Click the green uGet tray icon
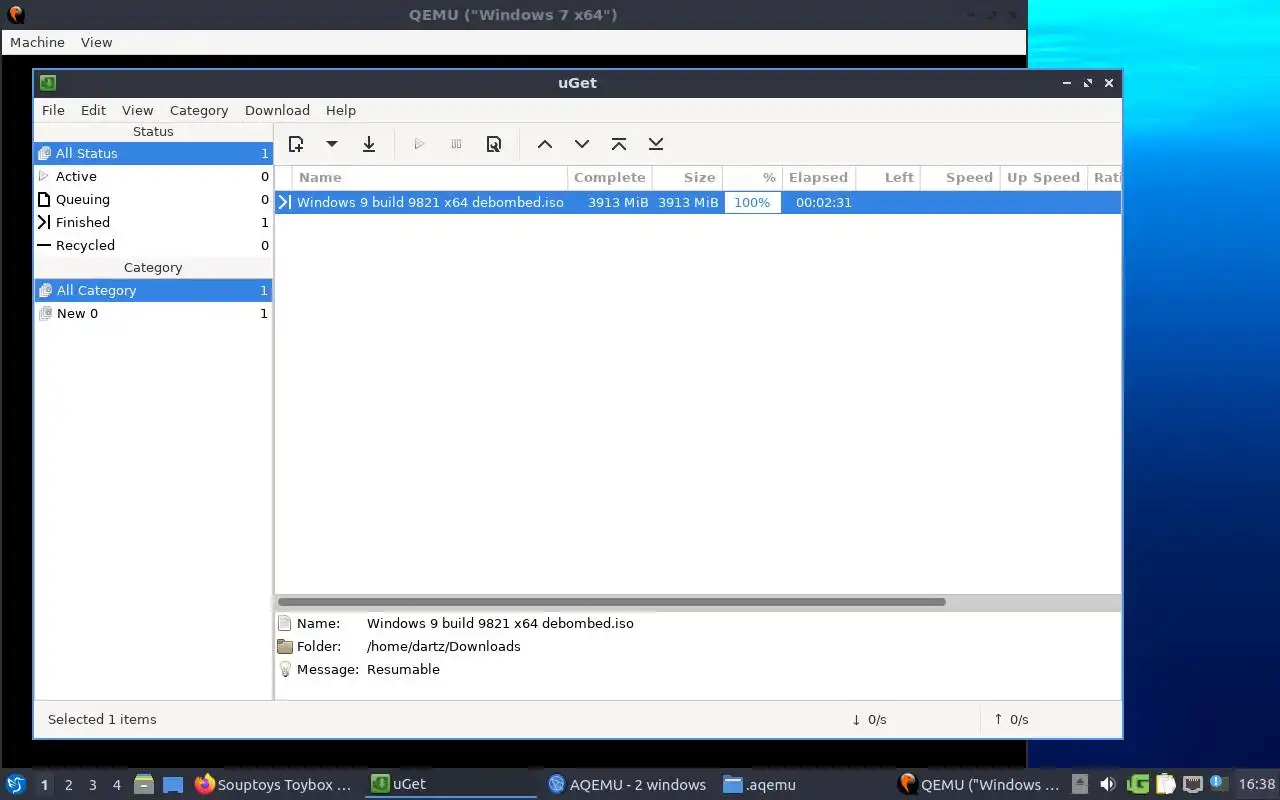 (x=1138, y=784)
